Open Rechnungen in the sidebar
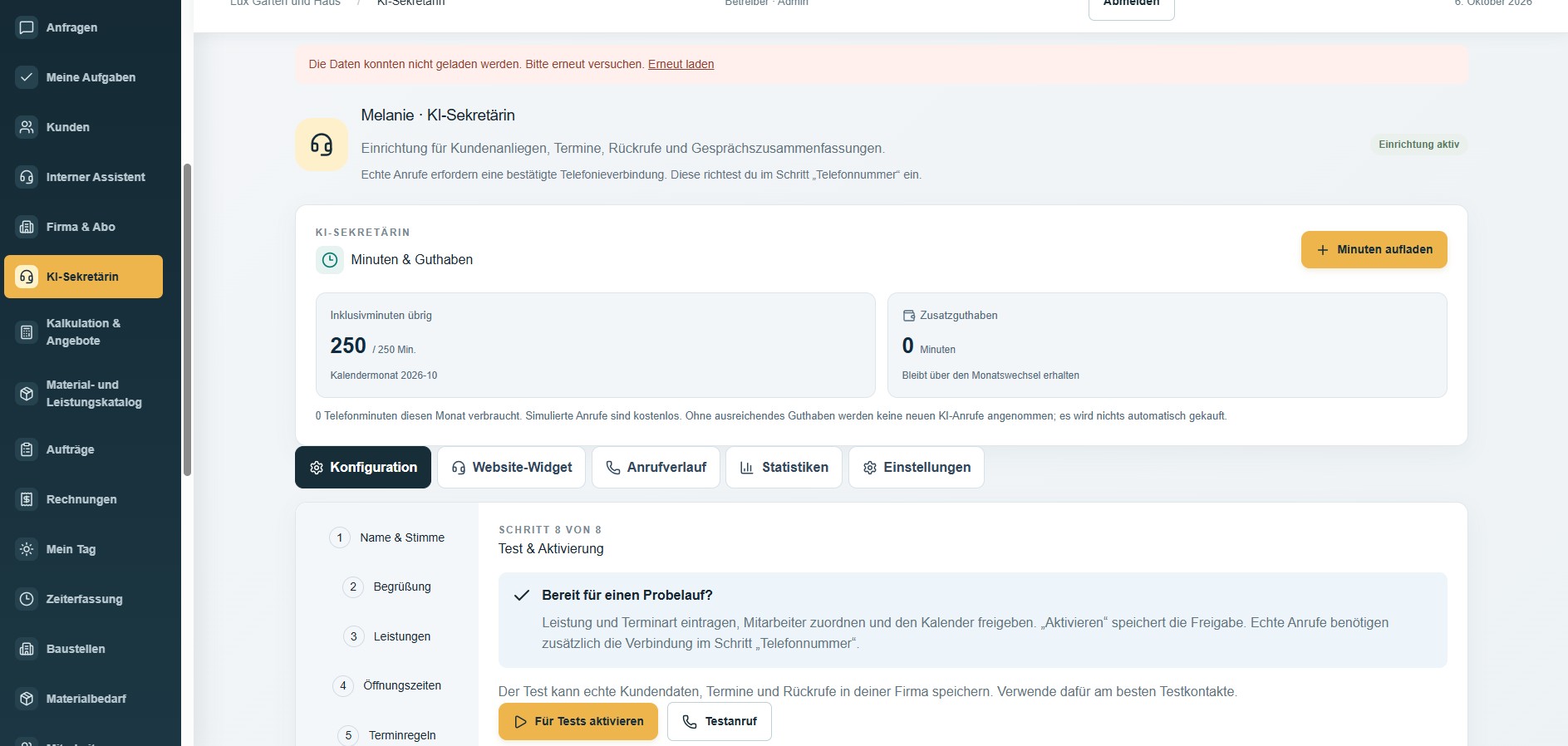The height and width of the screenshot is (746, 1568). coord(83,499)
